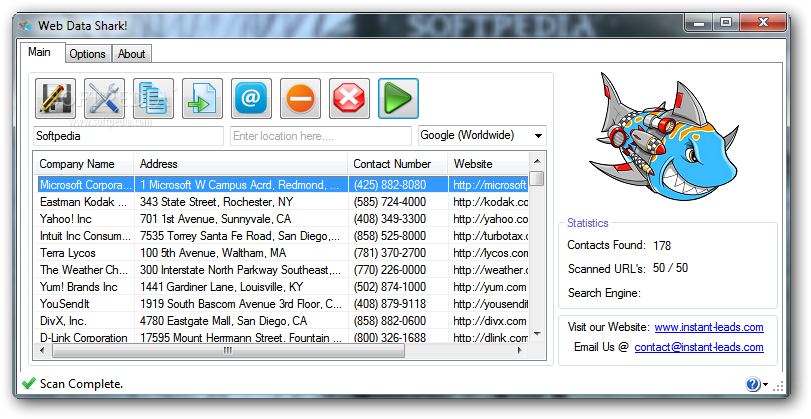811x419 pixels.
Task: Click the Web Data Shark title bar icon
Action: (x=25, y=25)
